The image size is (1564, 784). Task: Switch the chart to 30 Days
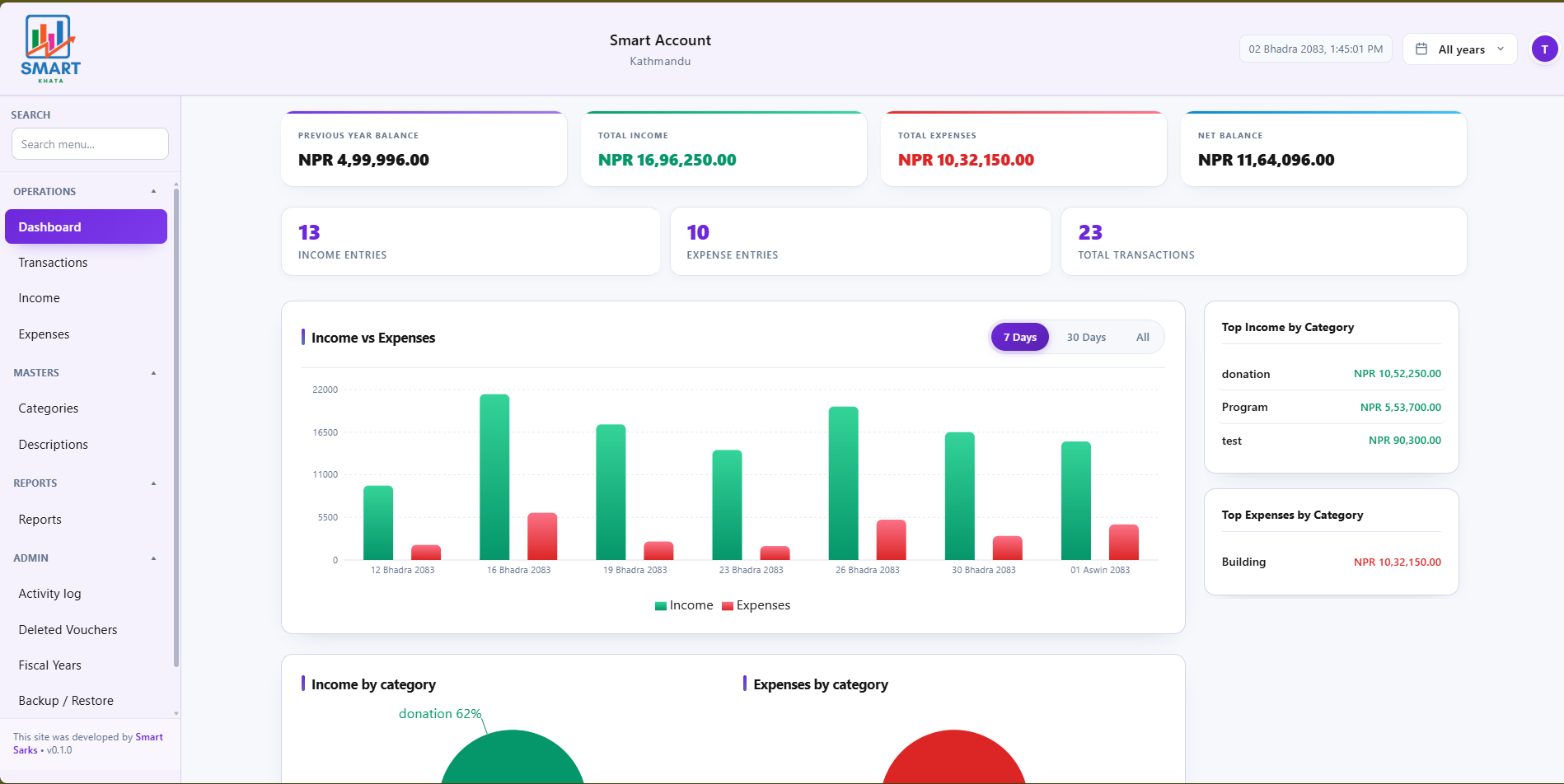pyautogui.click(x=1086, y=337)
